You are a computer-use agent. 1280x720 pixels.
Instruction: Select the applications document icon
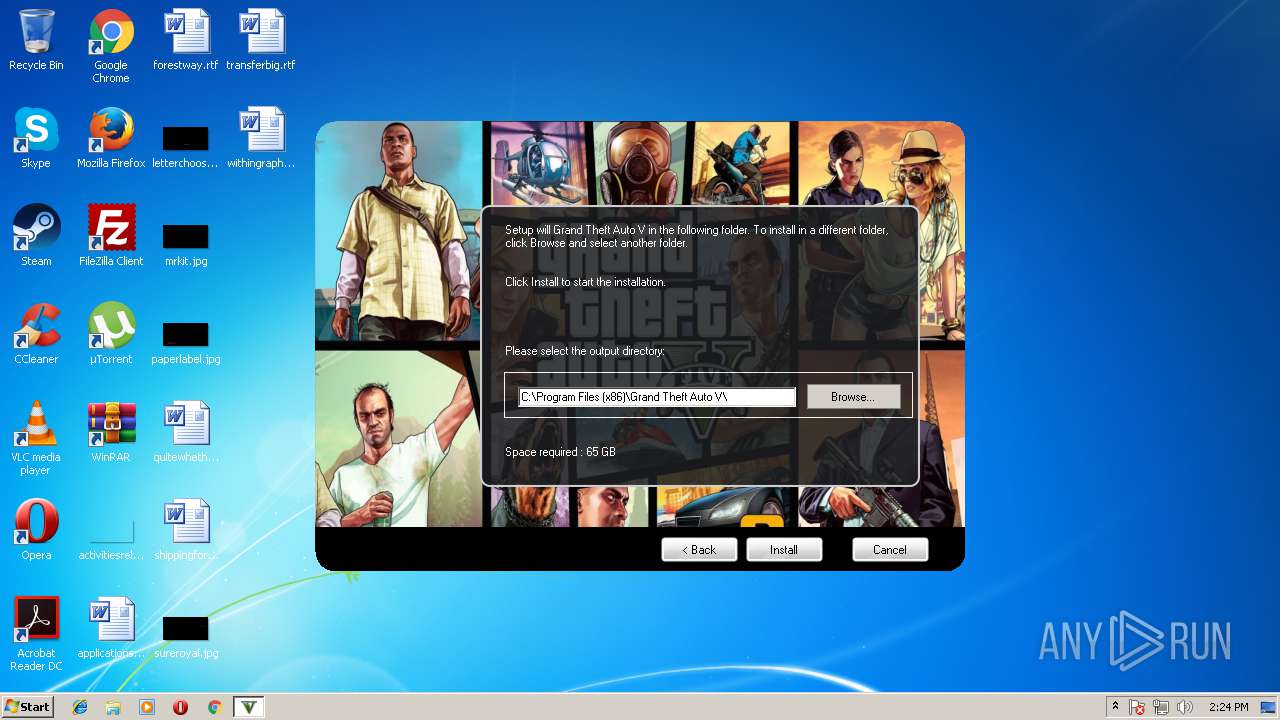[111, 628]
